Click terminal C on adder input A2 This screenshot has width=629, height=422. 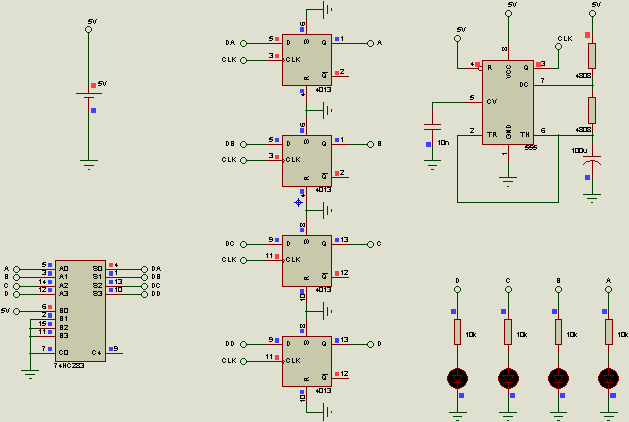pyautogui.click(x=16, y=286)
